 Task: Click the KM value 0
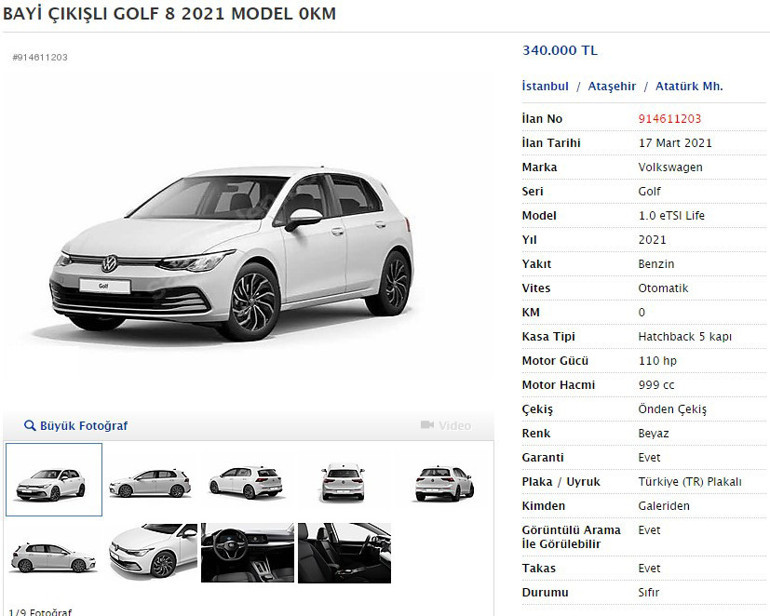641,312
